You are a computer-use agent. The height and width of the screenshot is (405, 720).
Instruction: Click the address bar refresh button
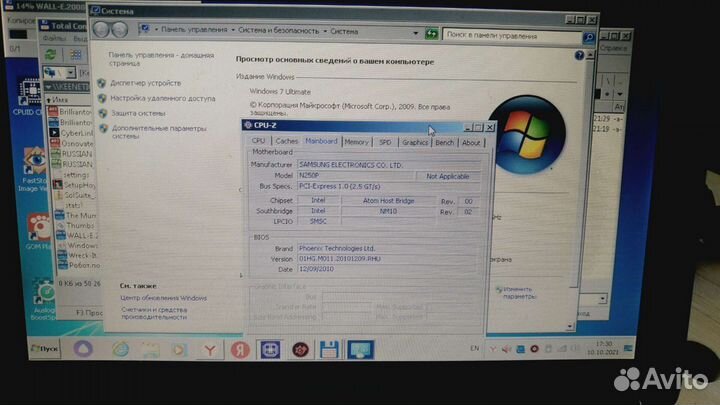click(x=431, y=34)
